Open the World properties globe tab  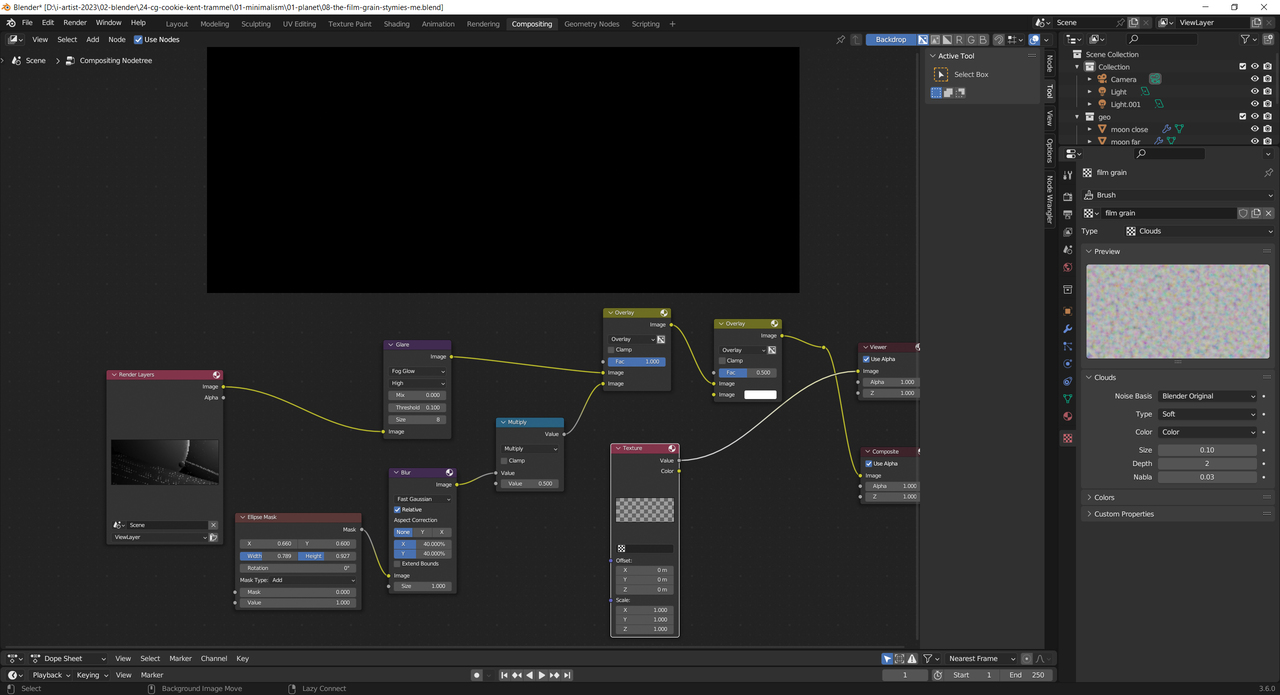tap(1067, 267)
